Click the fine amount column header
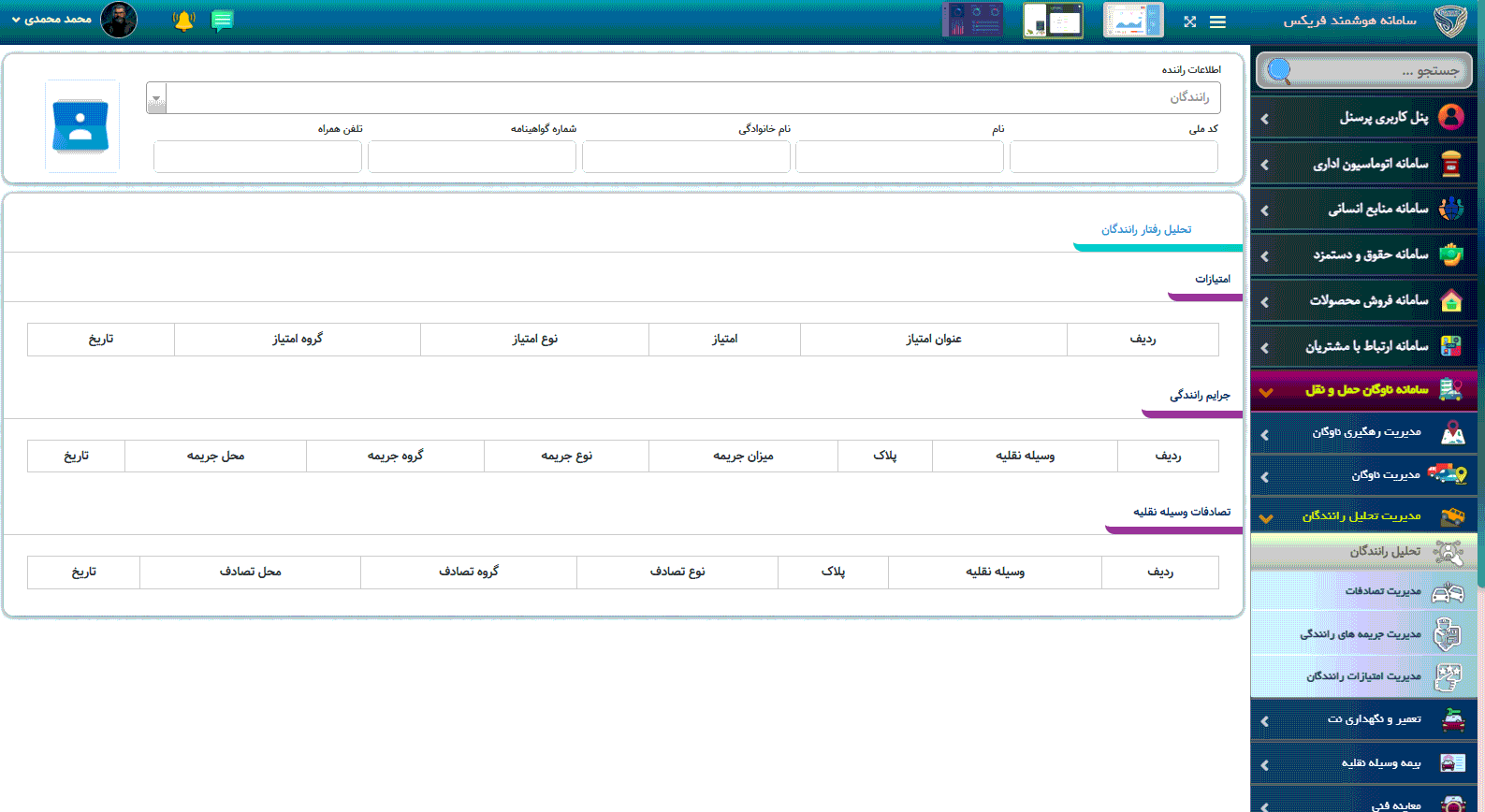 [x=743, y=456]
